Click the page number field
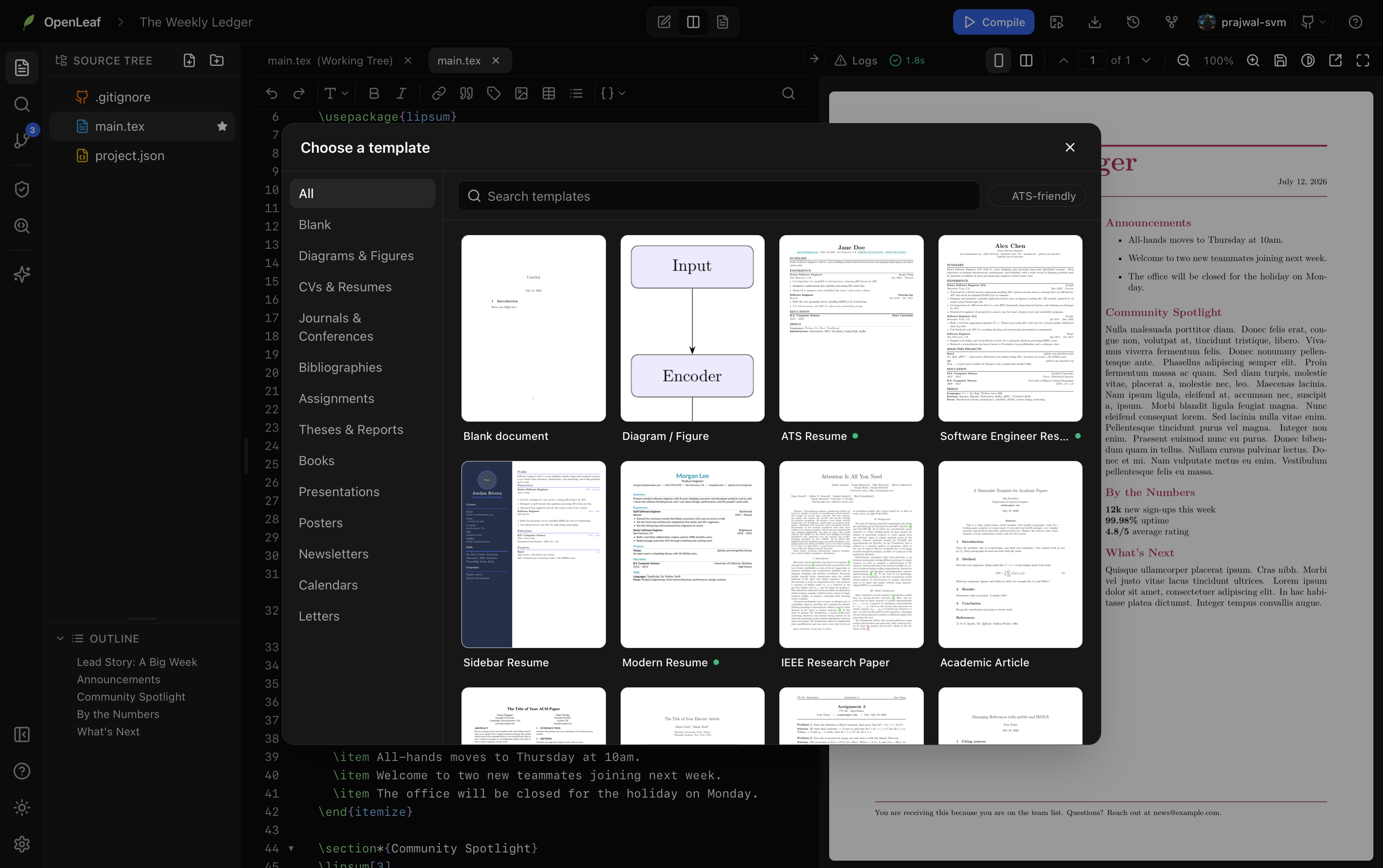This screenshot has height=868, width=1383. click(1092, 60)
